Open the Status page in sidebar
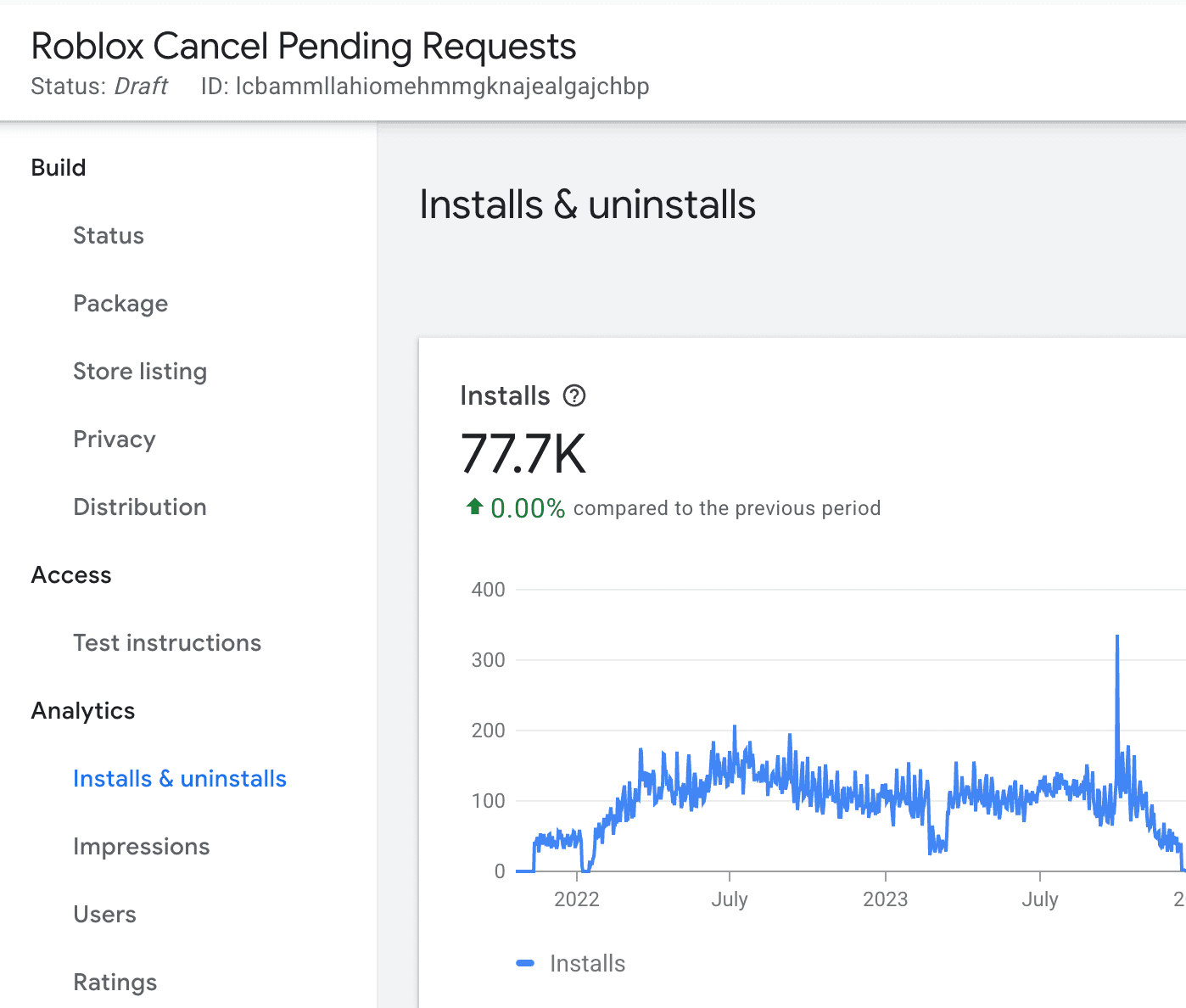The height and width of the screenshot is (1008, 1186). [x=109, y=235]
